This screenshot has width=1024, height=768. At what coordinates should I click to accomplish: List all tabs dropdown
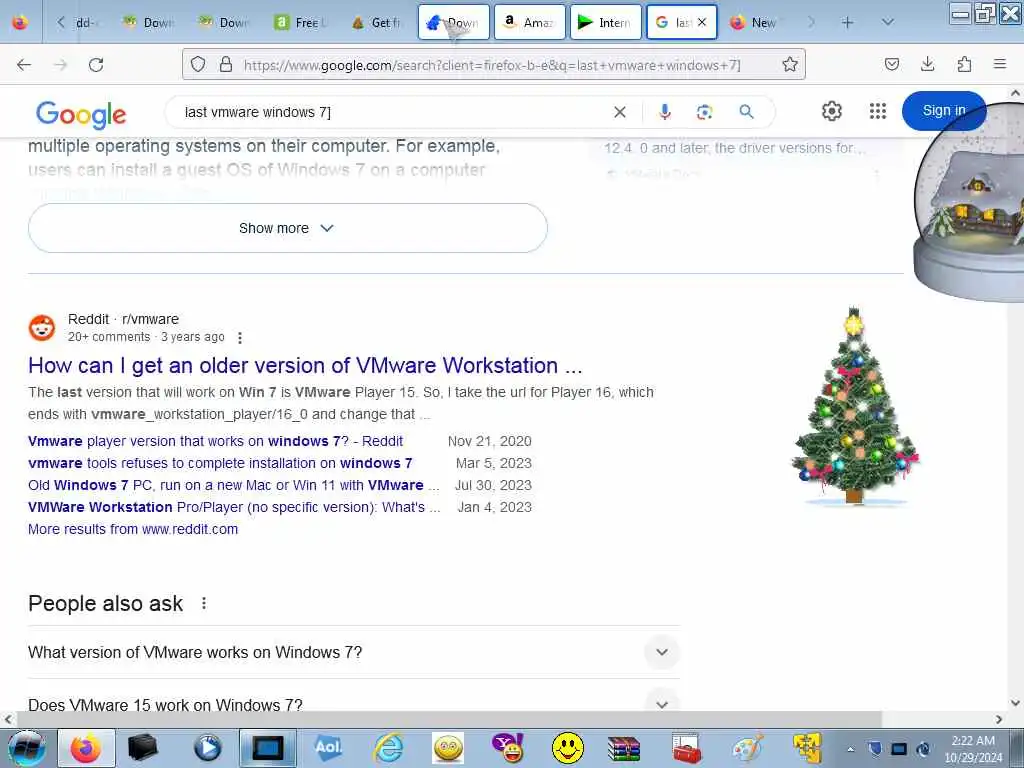pyautogui.click(x=887, y=22)
